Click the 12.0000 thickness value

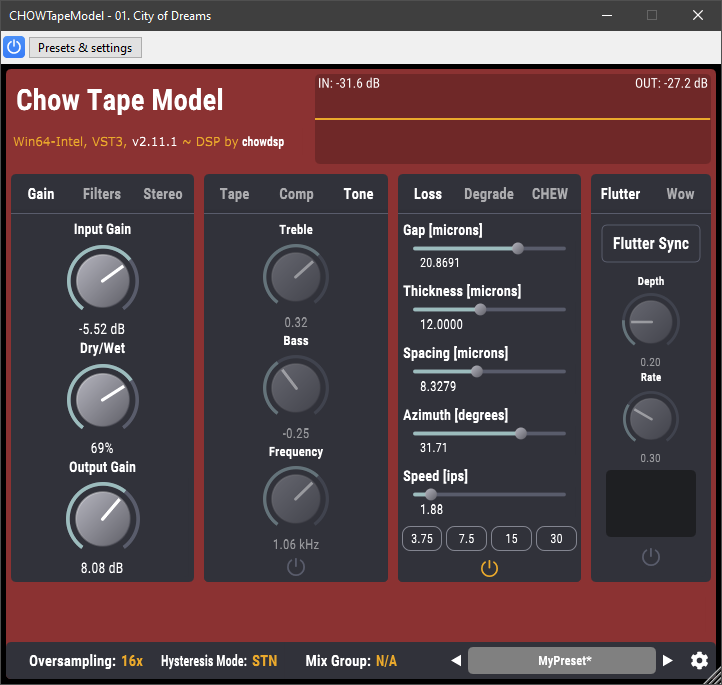click(441, 325)
